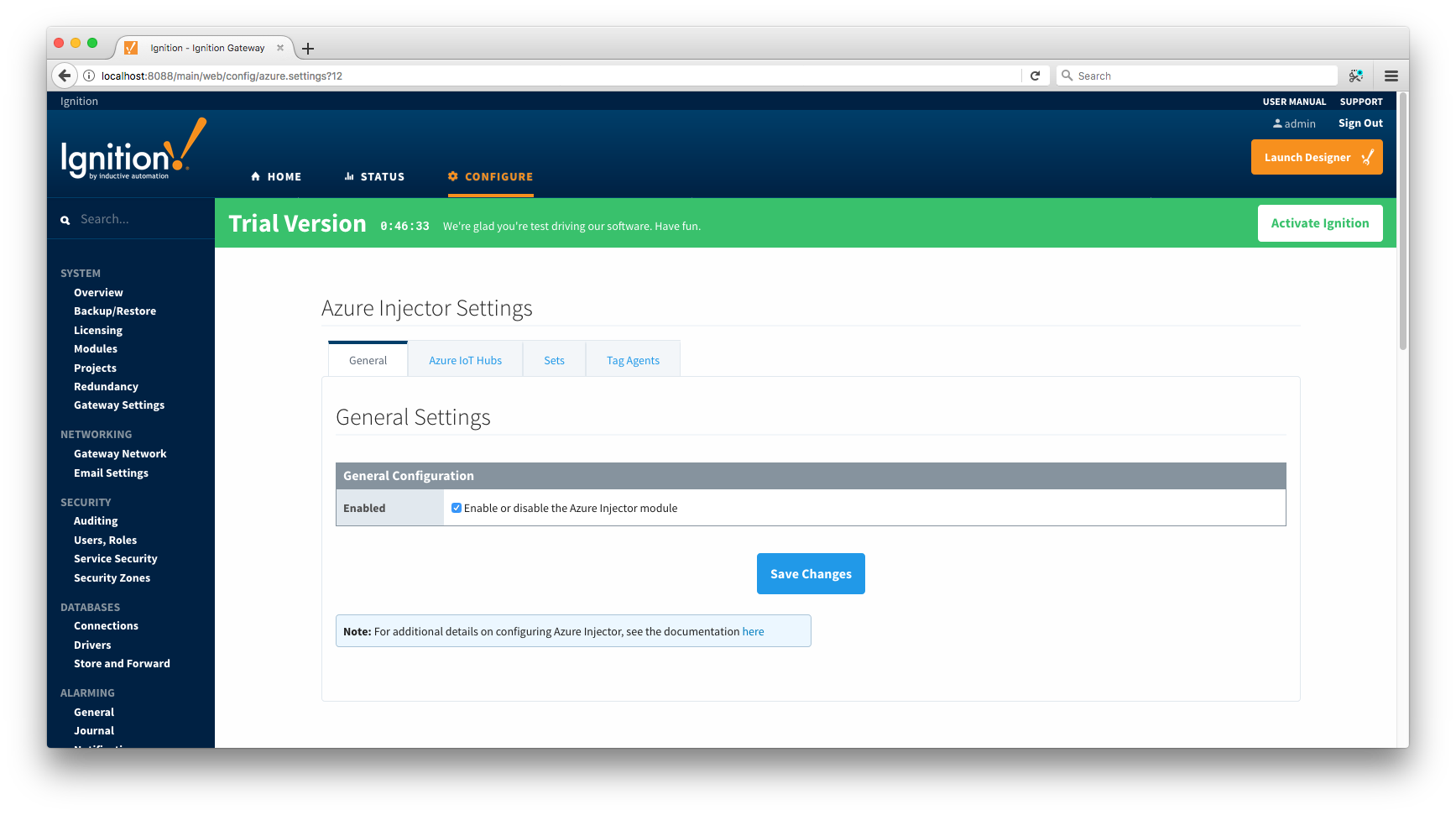The image size is (1456, 815).
Task: Click the site info icon in address bar
Action: click(x=89, y=76)
